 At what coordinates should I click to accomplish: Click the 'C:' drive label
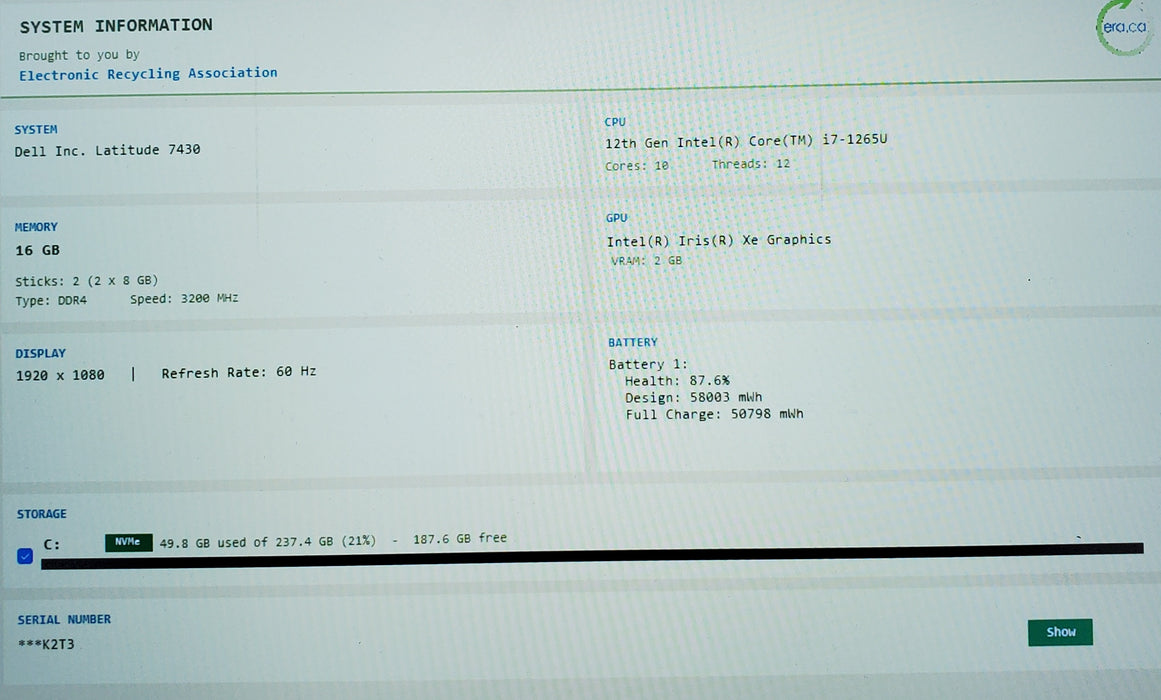coord(51,544)
